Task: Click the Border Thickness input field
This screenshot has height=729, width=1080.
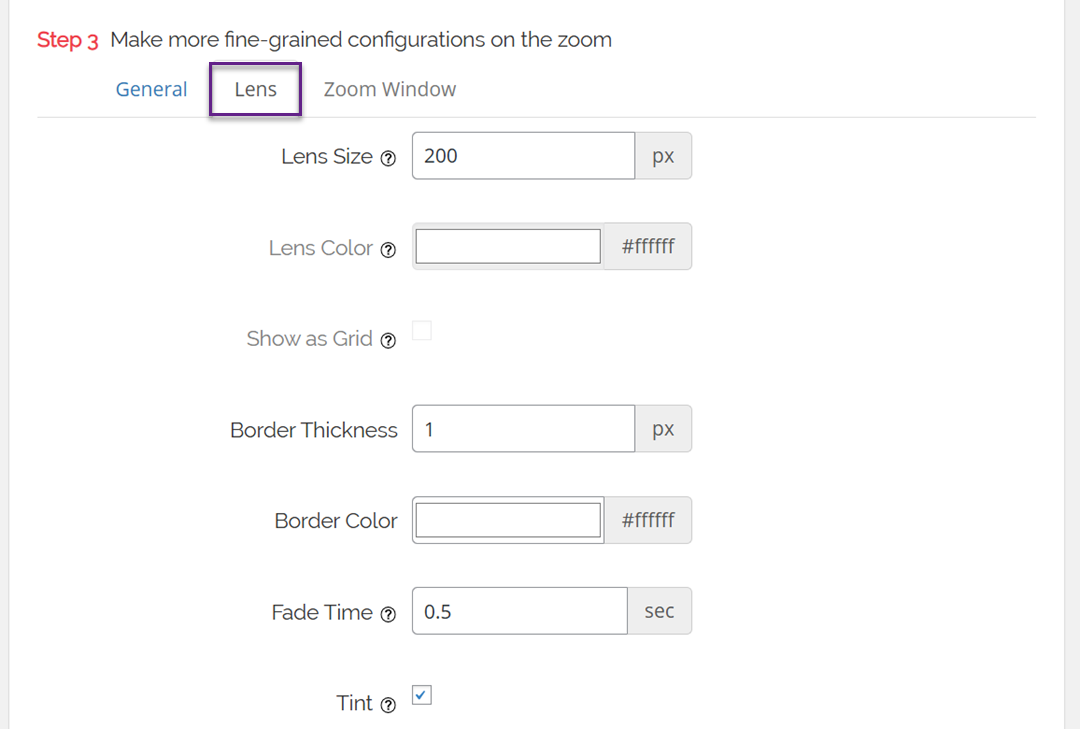Action: pyautogui.click(x=523, y=429)
